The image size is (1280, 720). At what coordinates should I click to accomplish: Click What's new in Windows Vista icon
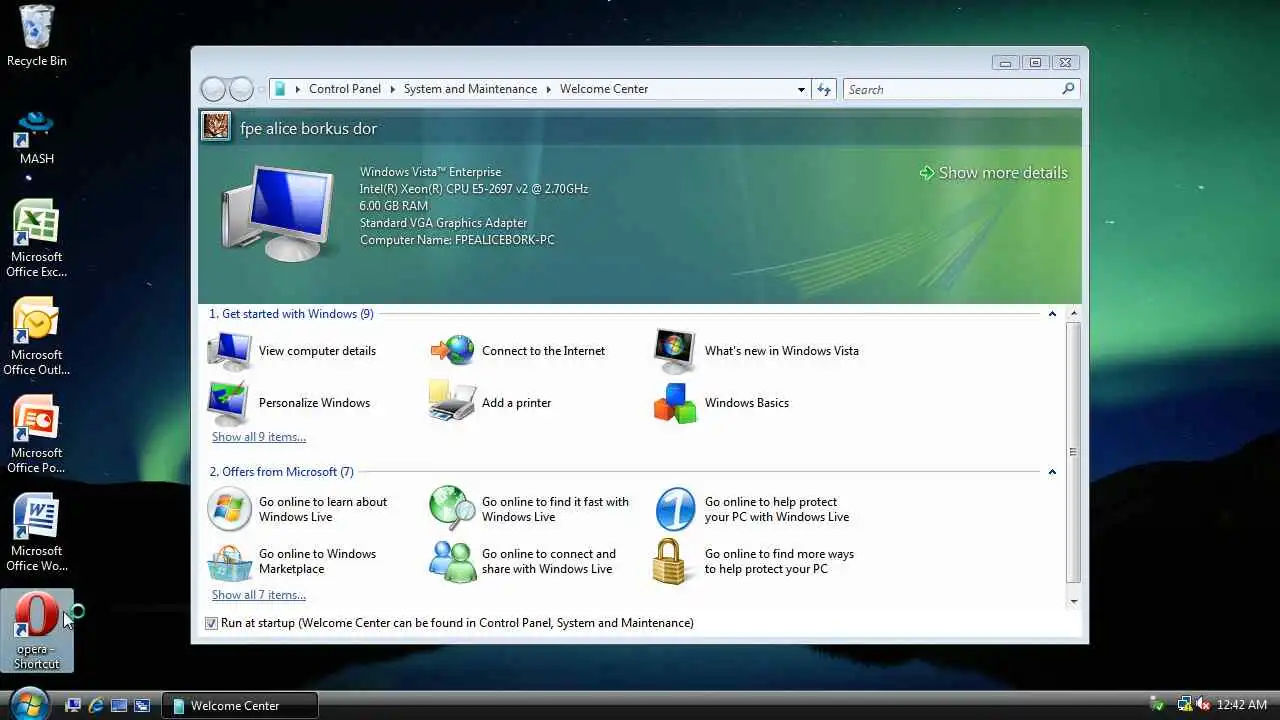[x=675, y=351]
